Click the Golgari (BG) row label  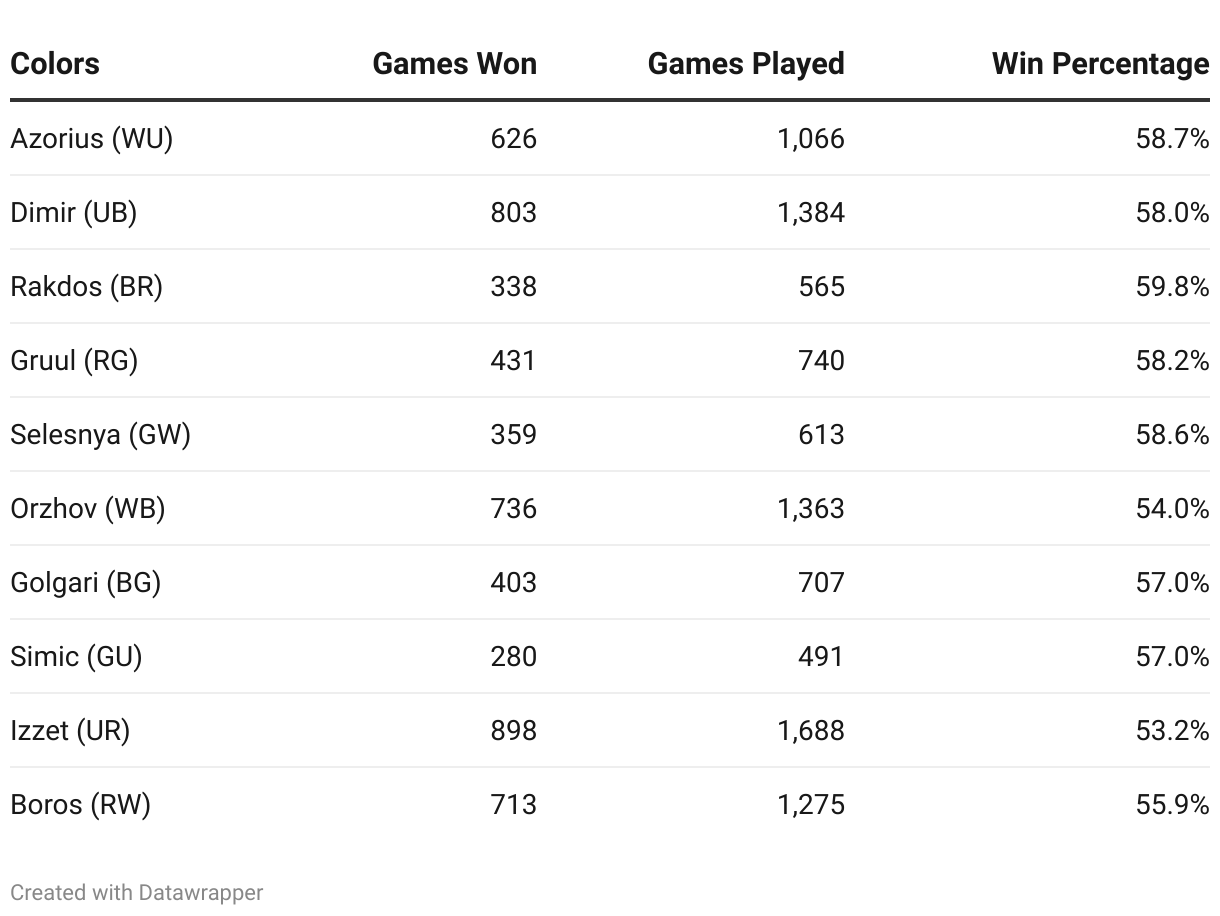click(x=86, y=583)
